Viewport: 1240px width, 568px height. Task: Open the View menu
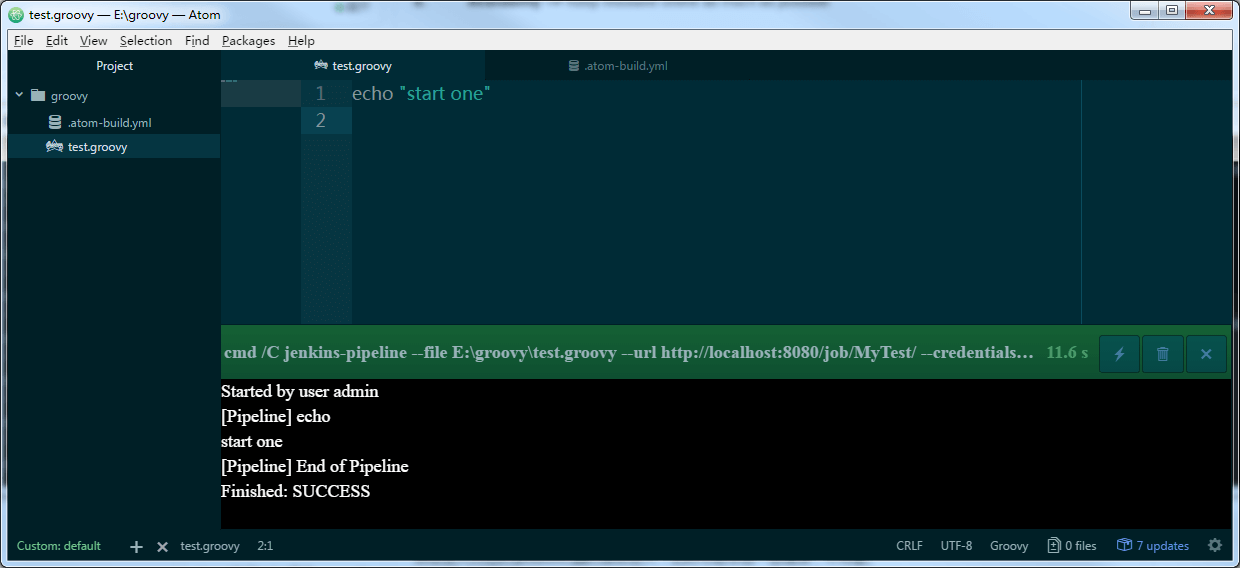point(93,41)
